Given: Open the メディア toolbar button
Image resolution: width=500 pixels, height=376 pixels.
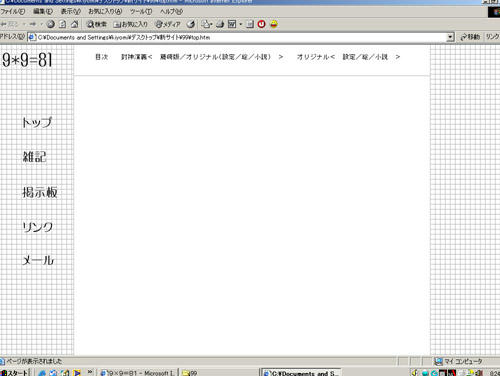Looking at the screenshot, I should coord(168,24).
